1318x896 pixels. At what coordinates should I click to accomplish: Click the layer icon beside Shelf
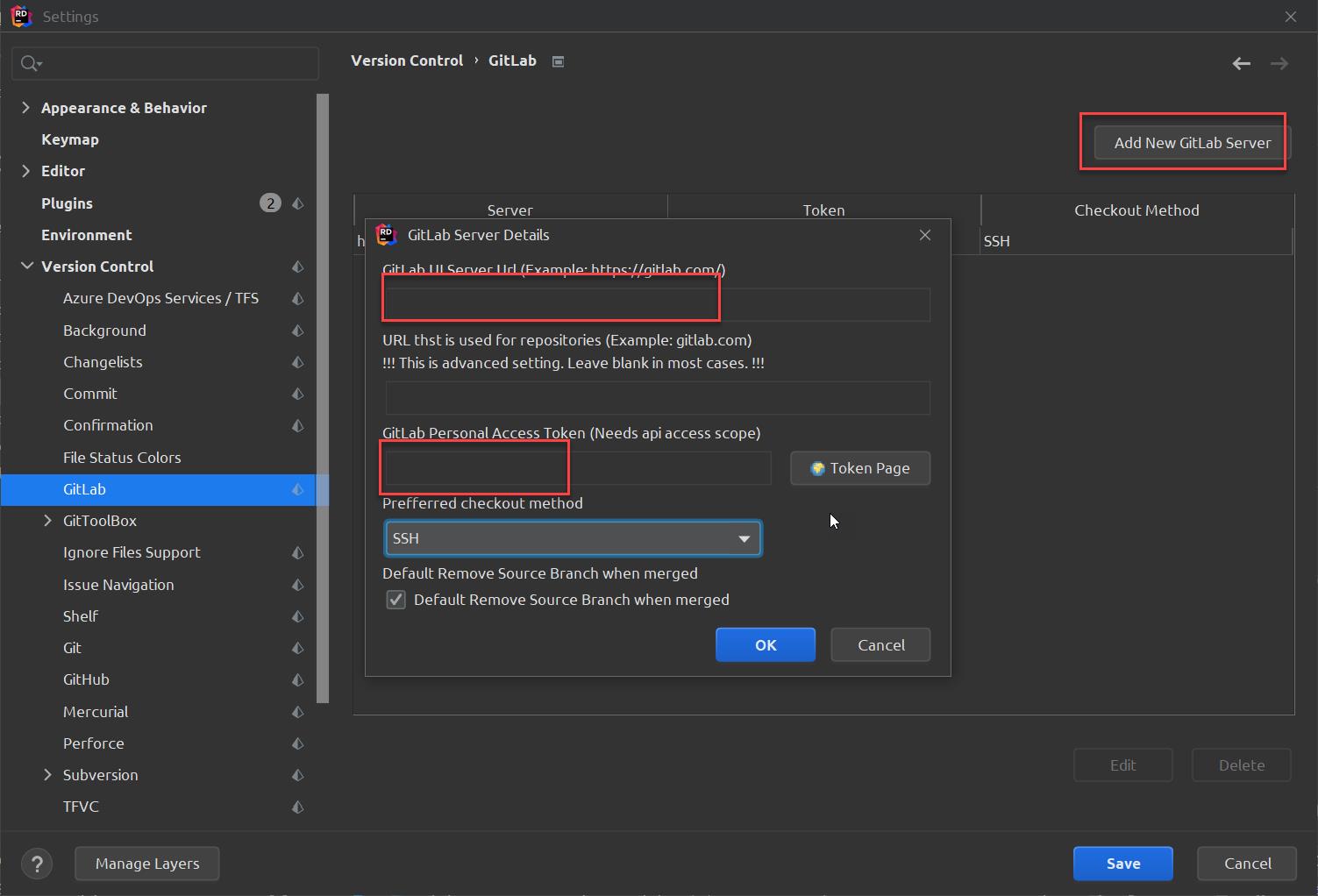click(298, 616)
